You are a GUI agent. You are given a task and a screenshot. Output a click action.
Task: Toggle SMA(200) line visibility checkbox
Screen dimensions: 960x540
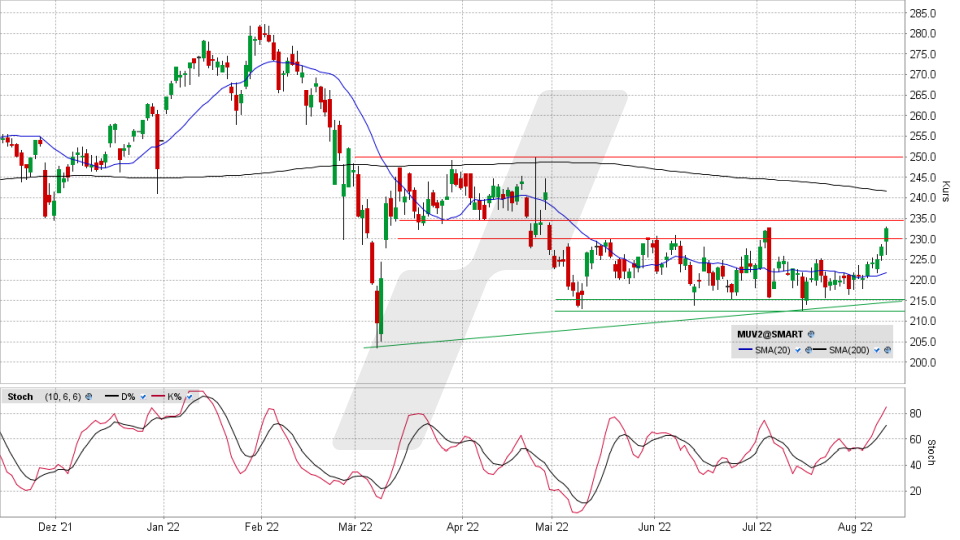877,350
